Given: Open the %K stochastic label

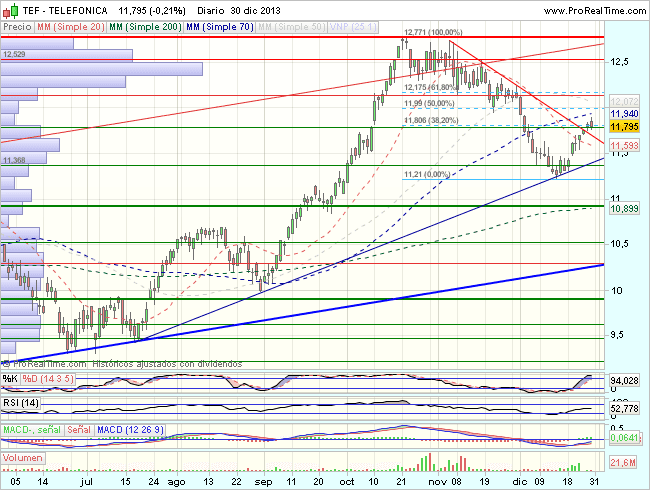Looking at the screenshot, I should tap(10, 378).
